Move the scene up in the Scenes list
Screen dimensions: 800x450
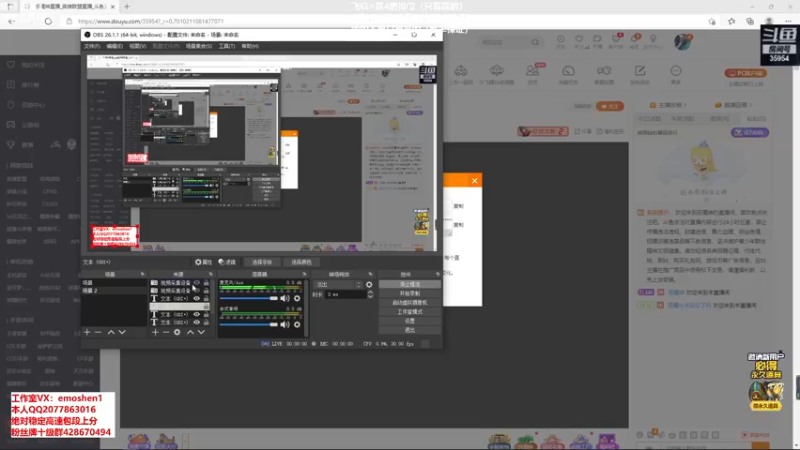click(111, 332)
